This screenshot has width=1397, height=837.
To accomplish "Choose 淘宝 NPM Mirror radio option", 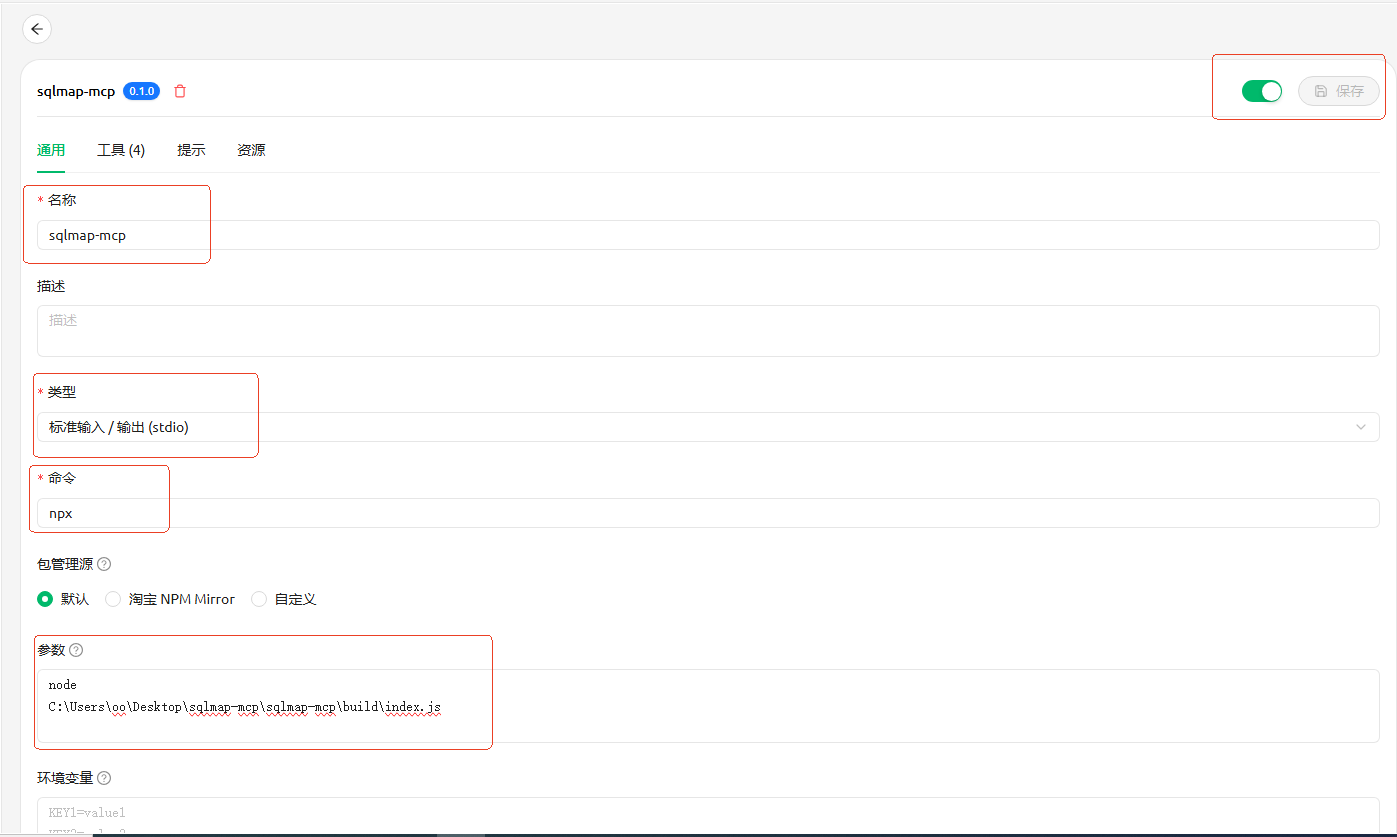I will pos(113,599).
